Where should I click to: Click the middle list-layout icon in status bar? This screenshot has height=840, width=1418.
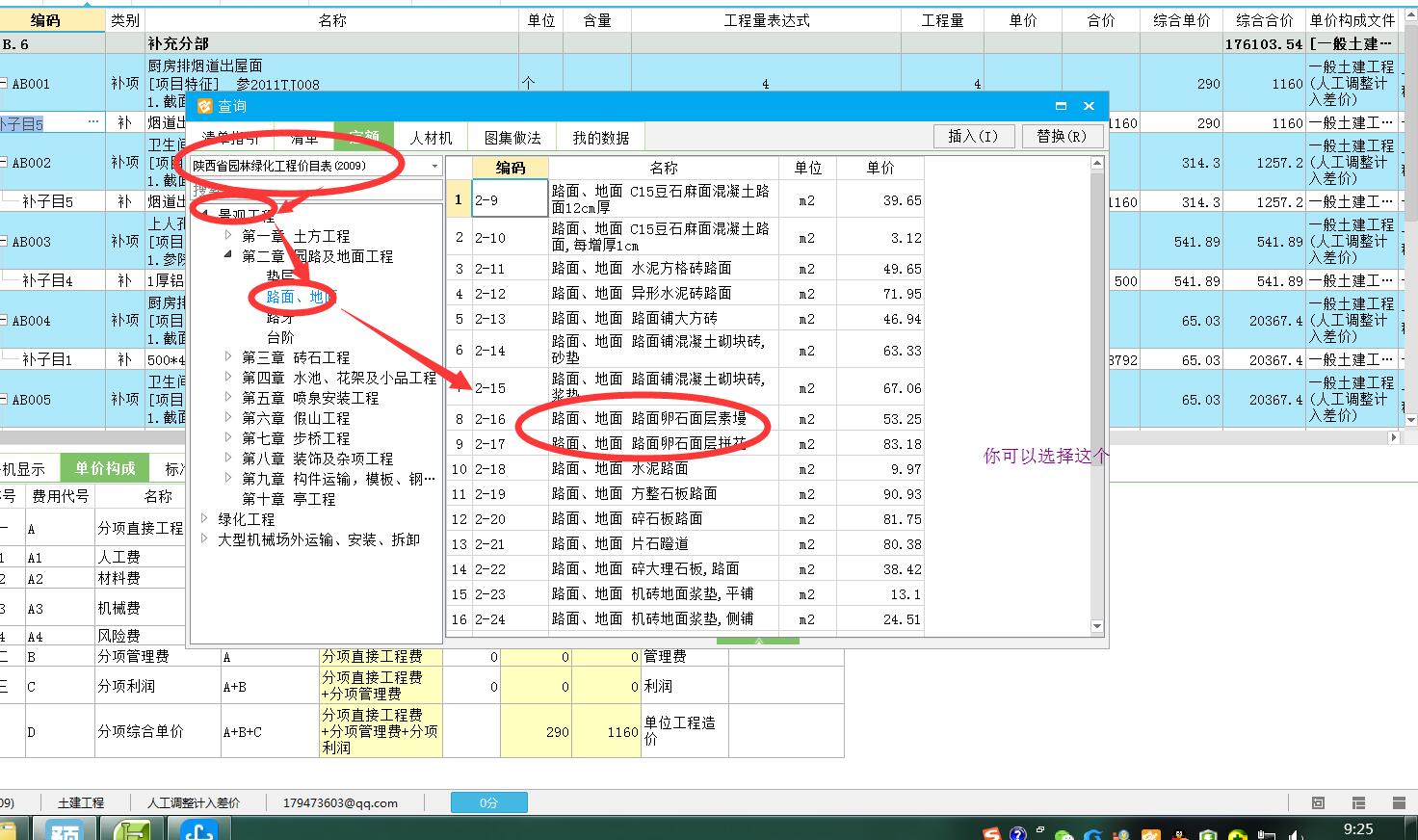[x=1358, y=802]
